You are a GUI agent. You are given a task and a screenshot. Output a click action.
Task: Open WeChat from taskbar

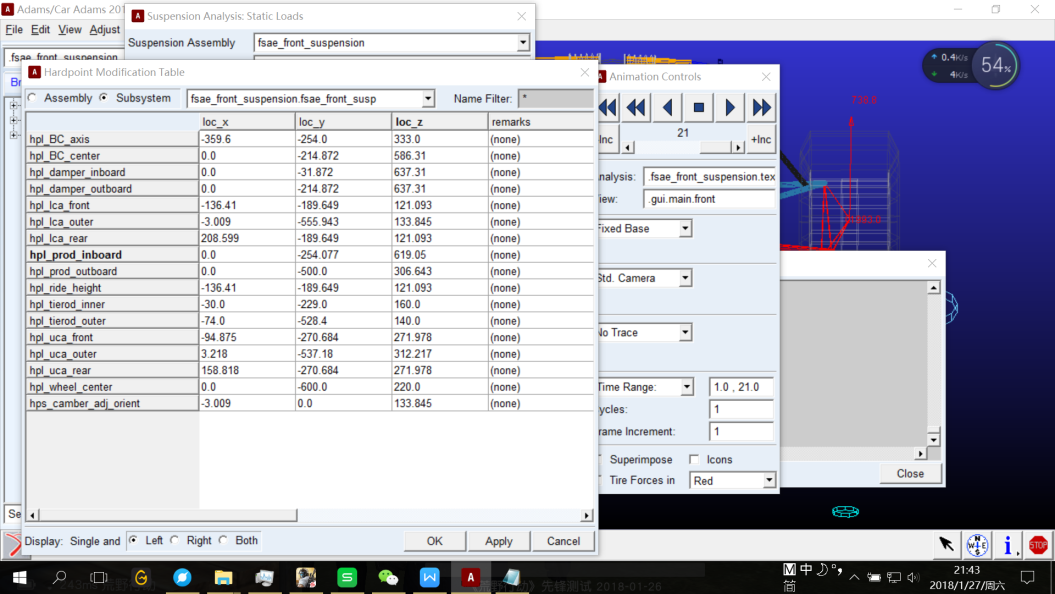pos(388,577)
